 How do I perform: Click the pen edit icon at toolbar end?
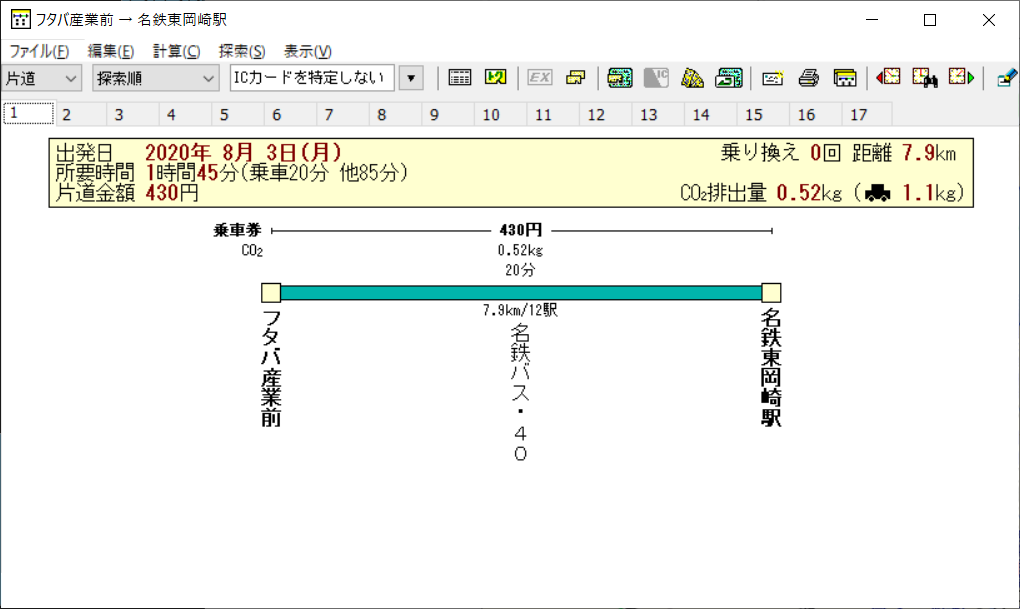pos(1006,78)
